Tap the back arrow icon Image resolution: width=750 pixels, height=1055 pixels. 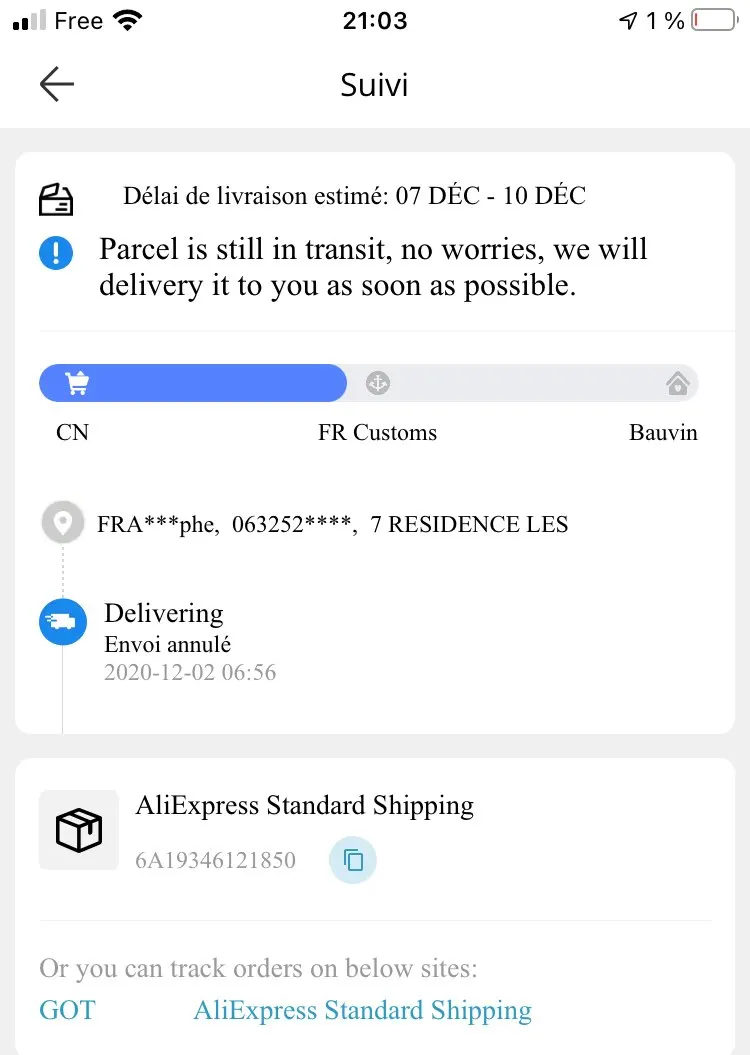[x=57, y=85]
